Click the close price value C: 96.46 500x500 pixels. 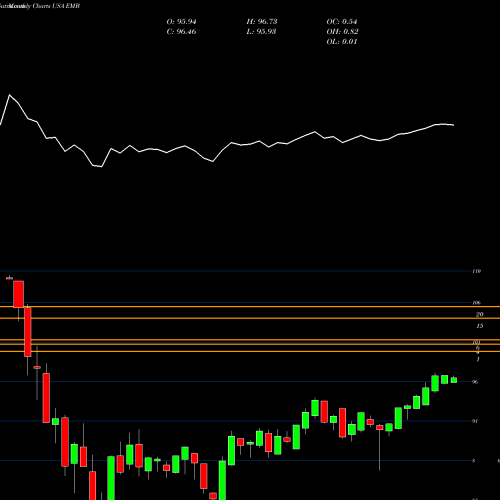coord(181,32)
